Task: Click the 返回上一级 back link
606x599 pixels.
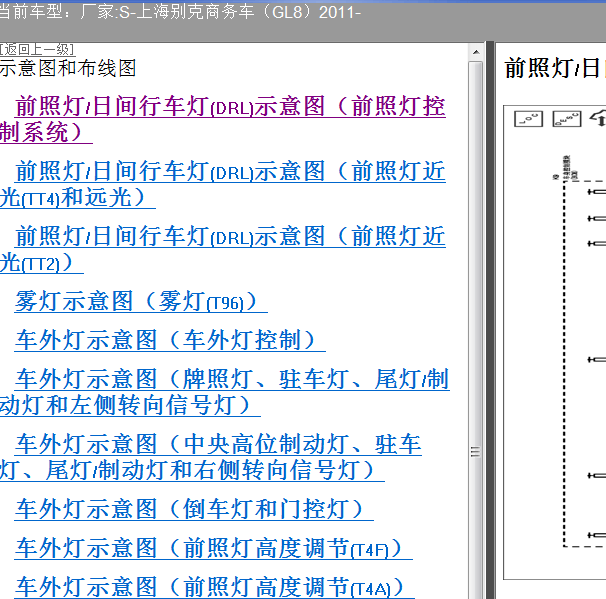Action: click(x=37, y=49)
